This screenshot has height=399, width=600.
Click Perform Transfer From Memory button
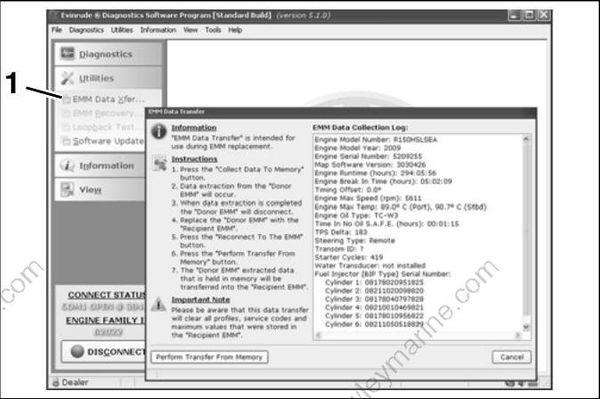(x=209, y=357)
